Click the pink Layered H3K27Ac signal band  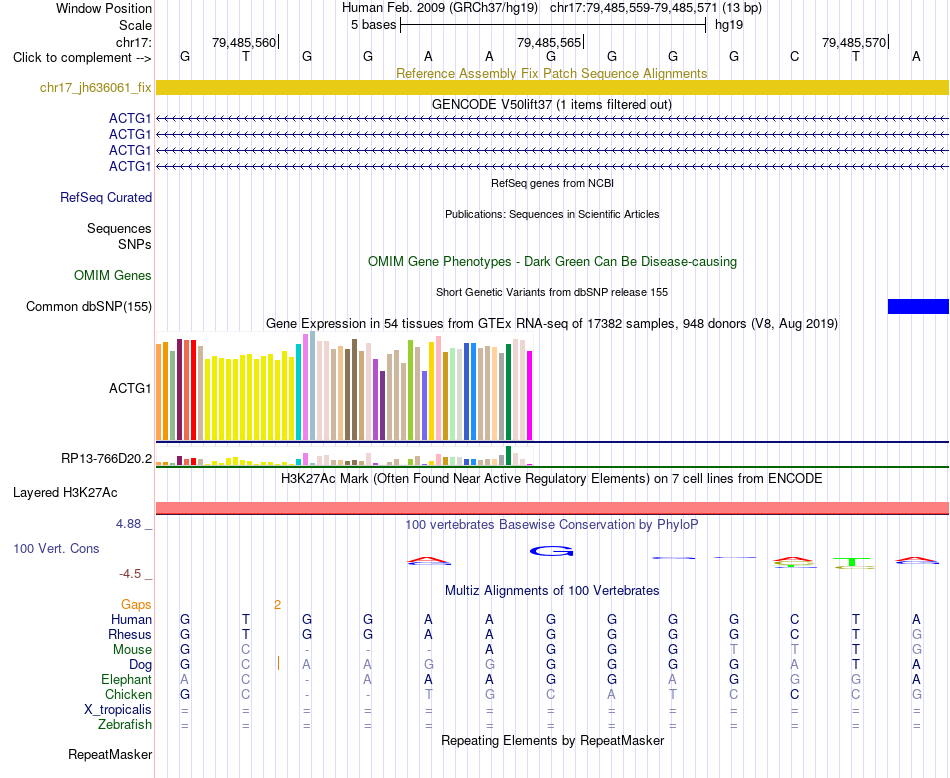pos(552,508)
